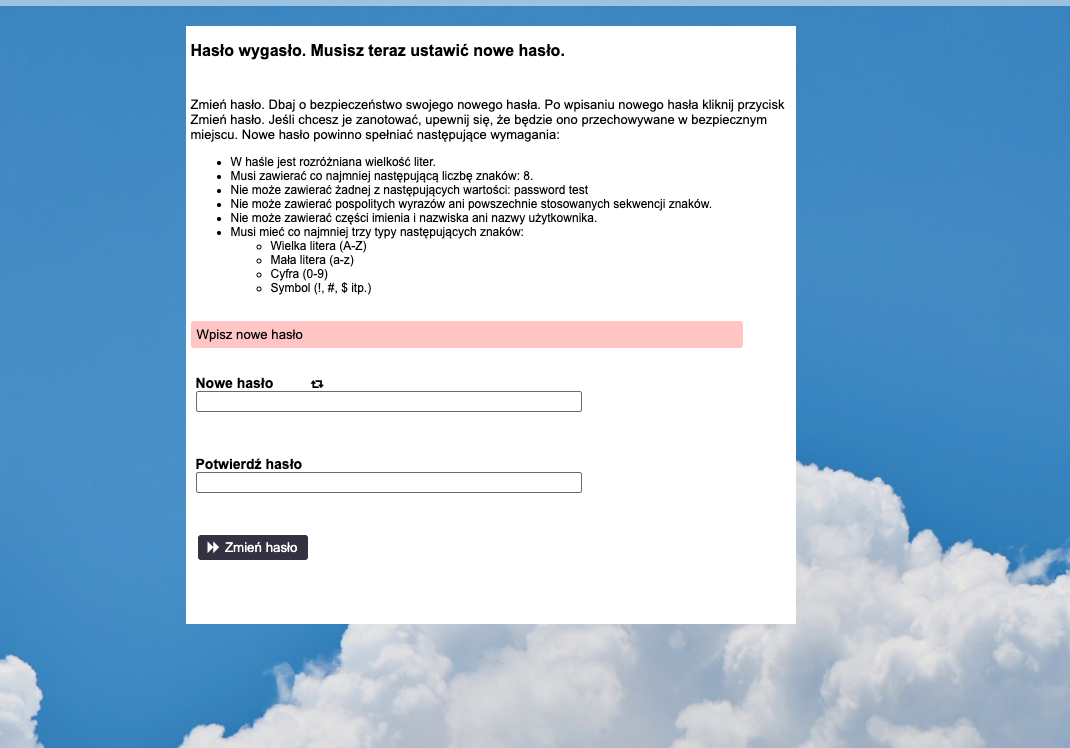This screenshot has height=748, width=1070.
Task: Click the Cyfra (0-9) requirement
Action: click(299, 274)
